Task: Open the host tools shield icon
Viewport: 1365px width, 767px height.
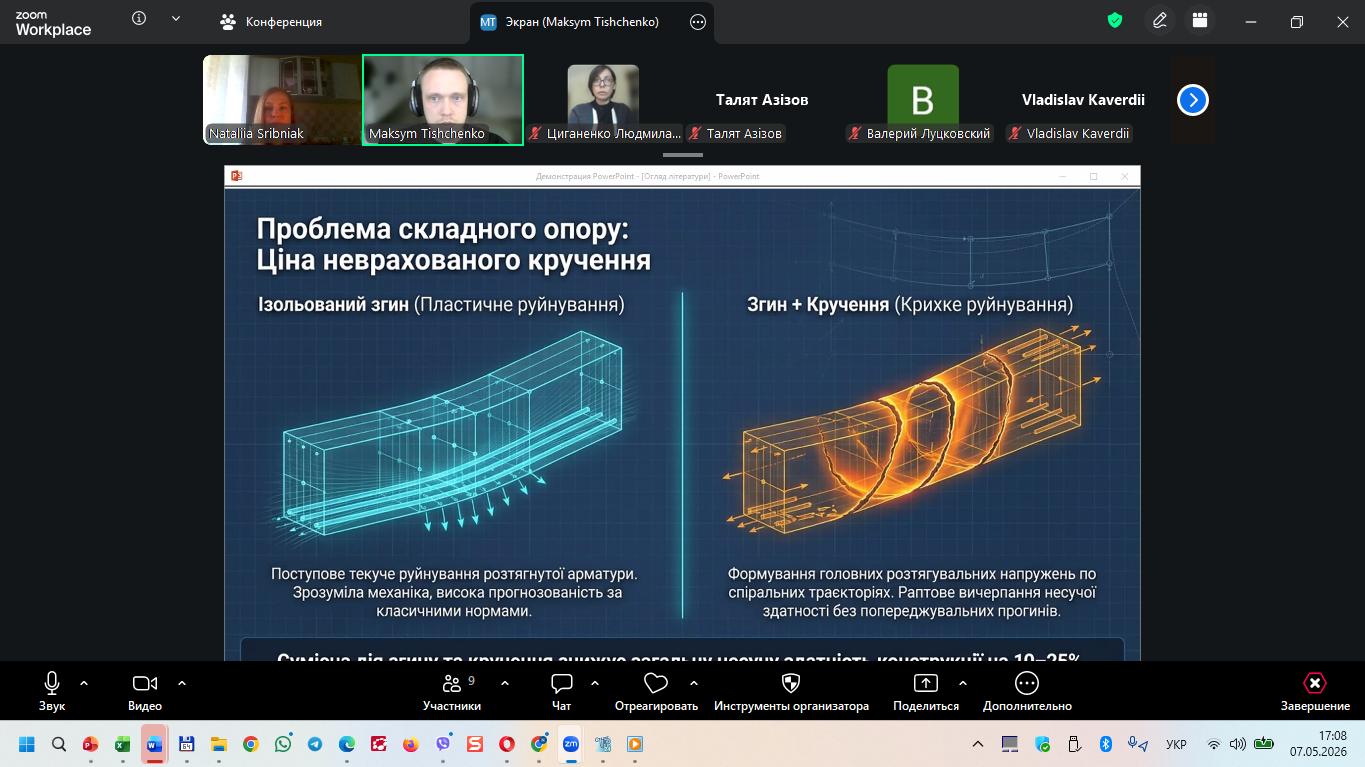Action: 790,683
